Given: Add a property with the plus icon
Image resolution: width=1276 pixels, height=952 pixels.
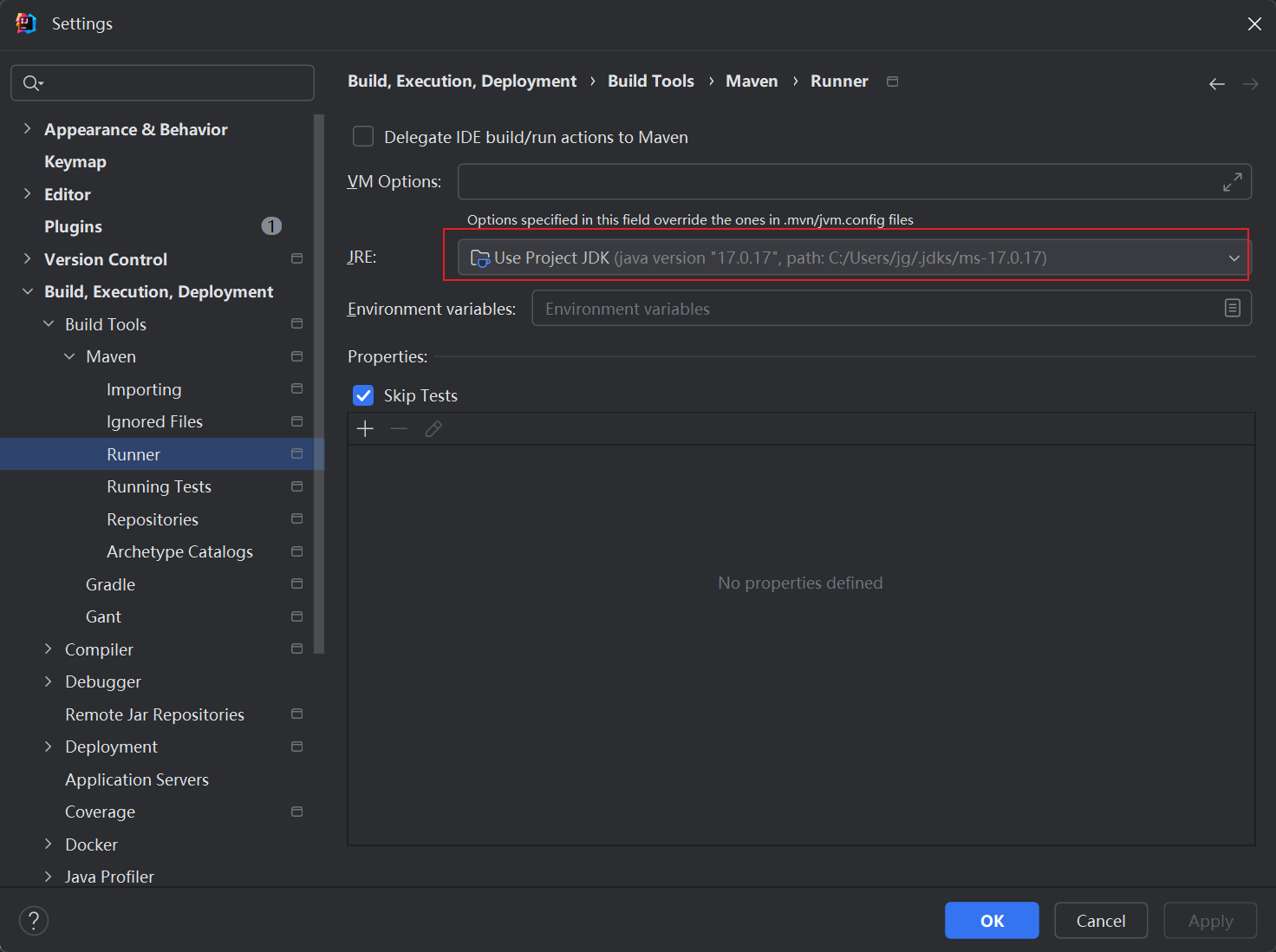Looking at the screenshot, I should point(365,428).
